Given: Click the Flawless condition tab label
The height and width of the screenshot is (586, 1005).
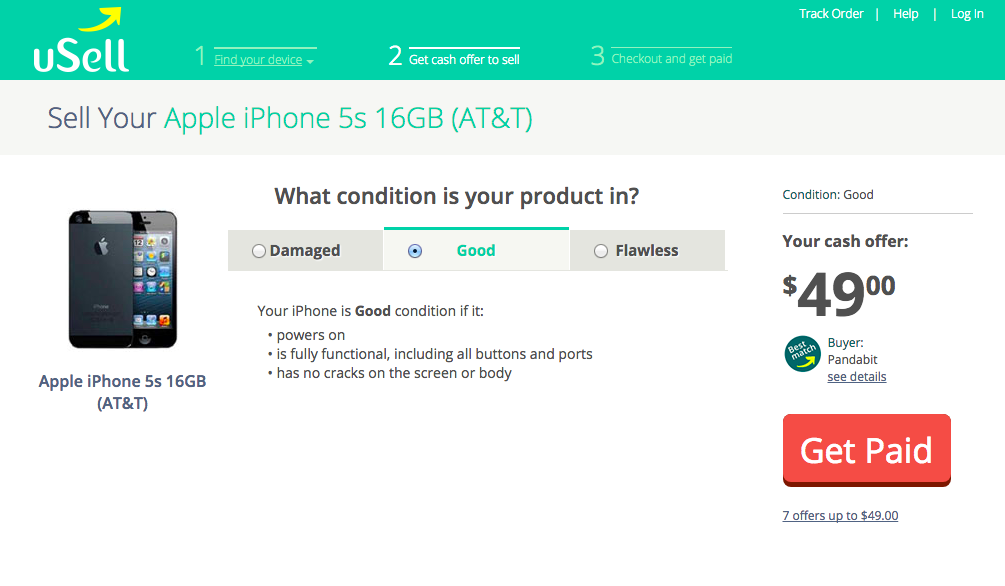Looking at the screenshot, I should (647, 251).
